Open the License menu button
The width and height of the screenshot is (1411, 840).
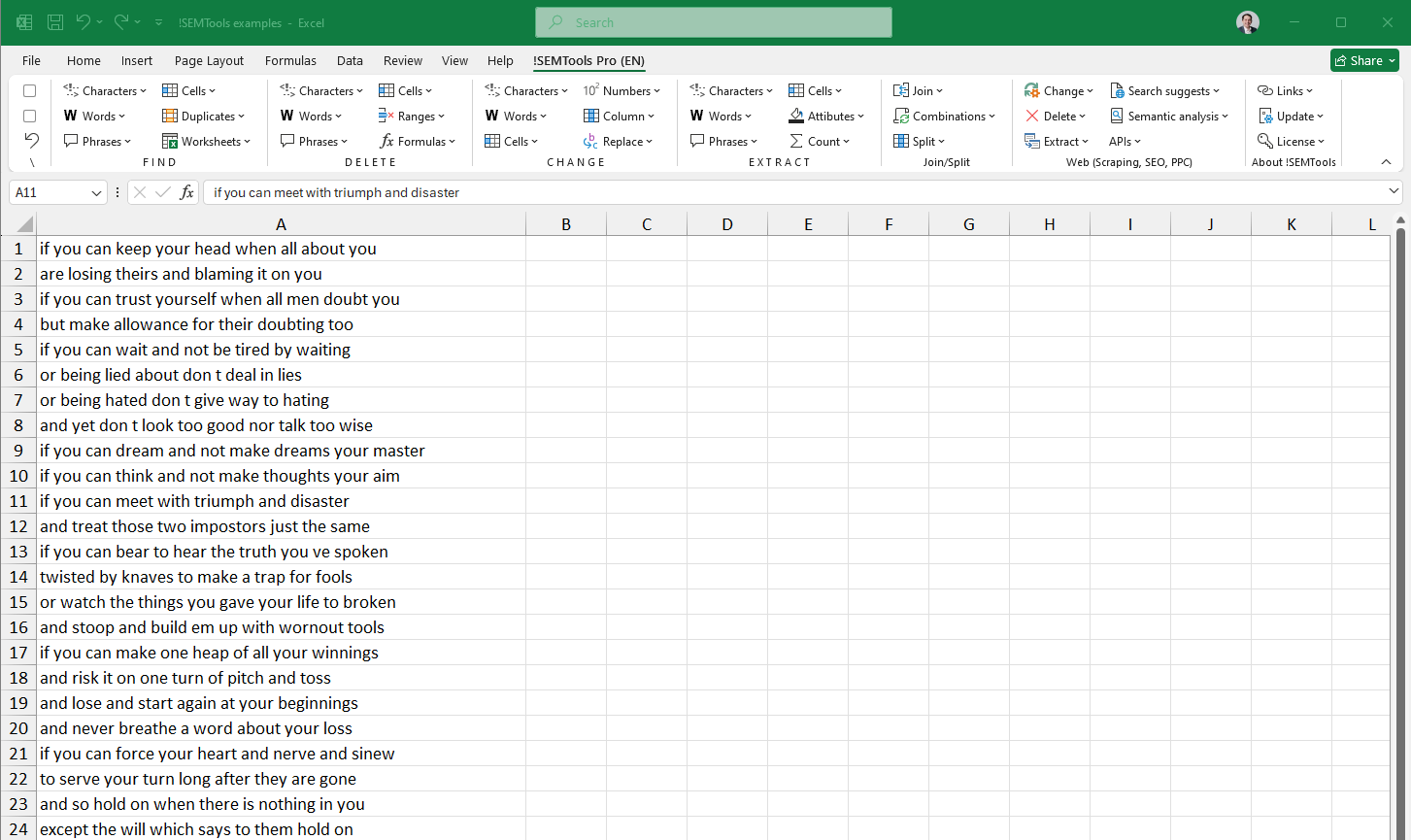1292,142
